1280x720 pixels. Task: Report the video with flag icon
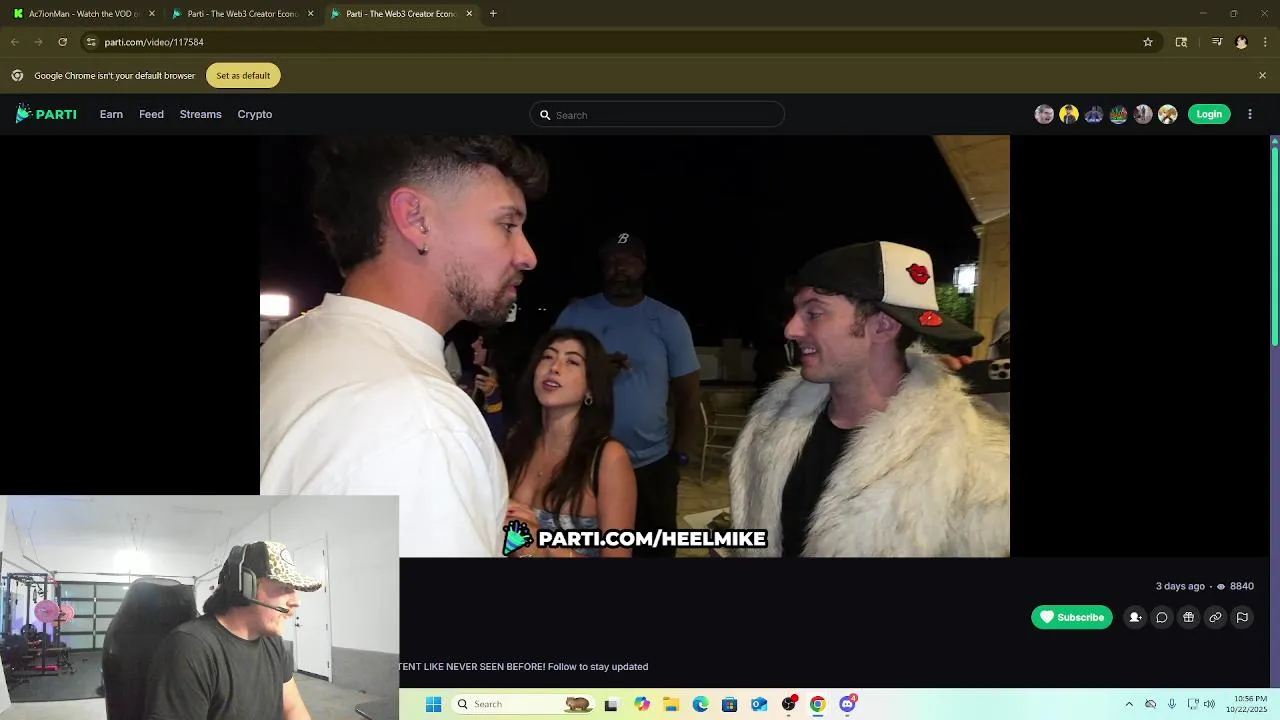pos(1242,617)
